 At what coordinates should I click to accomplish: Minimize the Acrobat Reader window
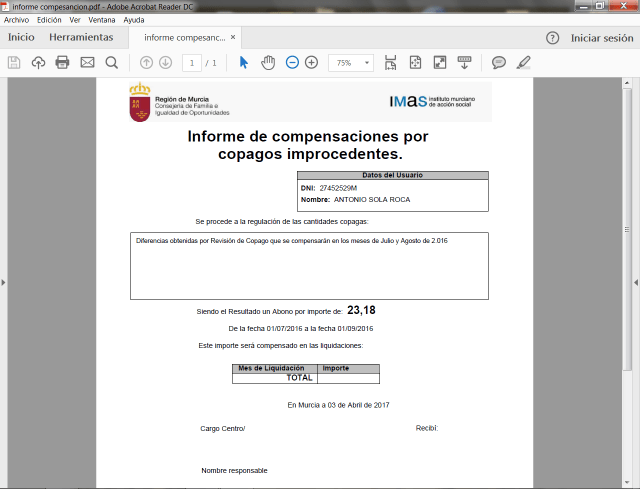pos(584,6)
